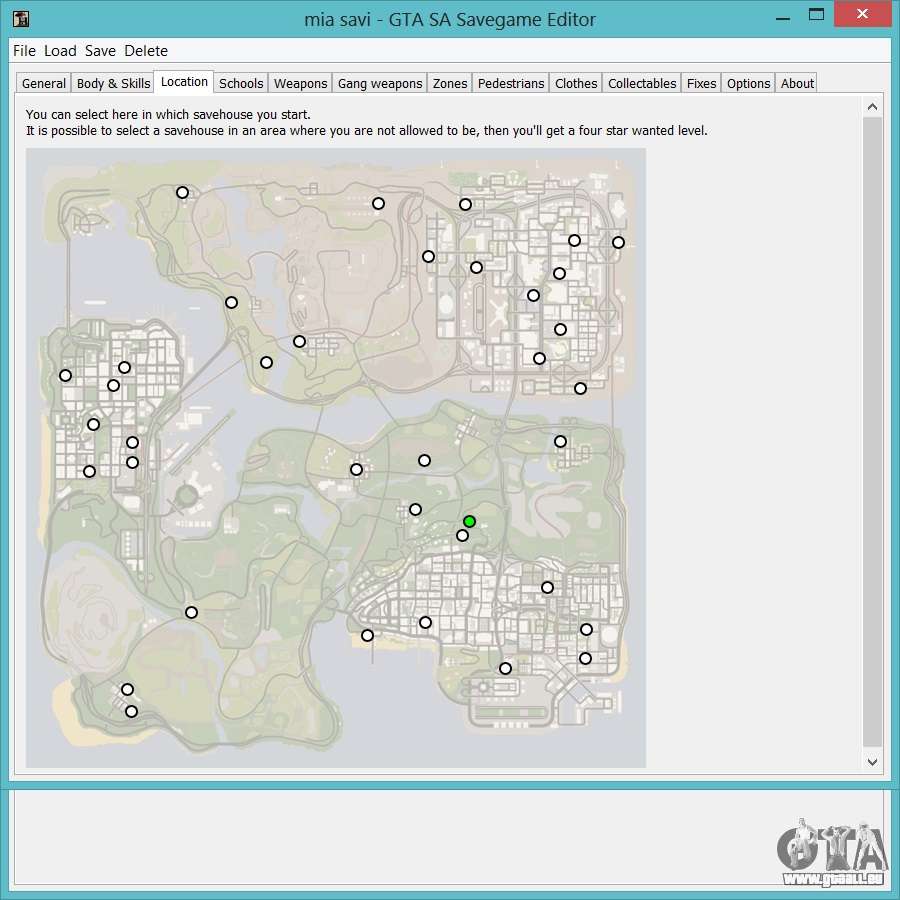This screenshot has height=900, width=900.
Task: Switch to the Clothes tab
Action: click(576, 83)
